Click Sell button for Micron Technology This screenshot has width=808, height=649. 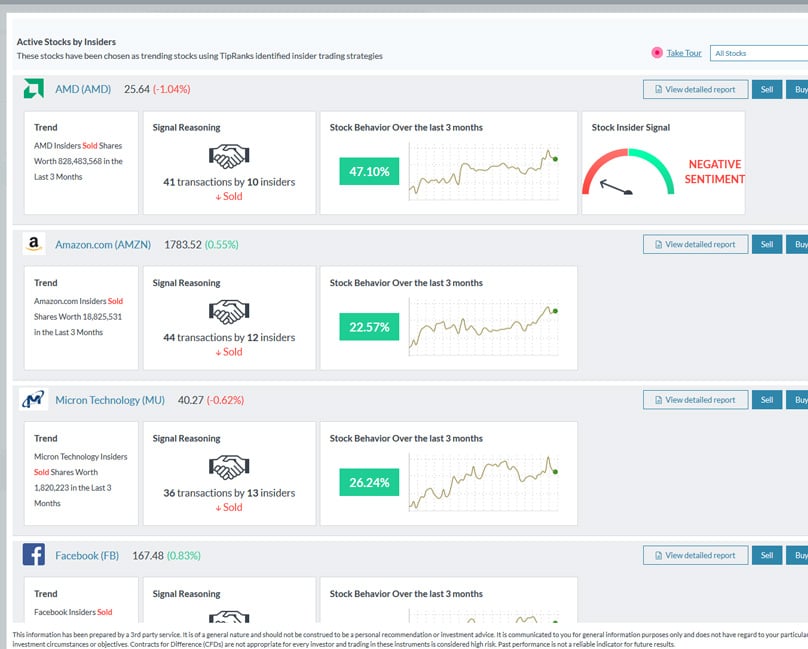[767, 400]
